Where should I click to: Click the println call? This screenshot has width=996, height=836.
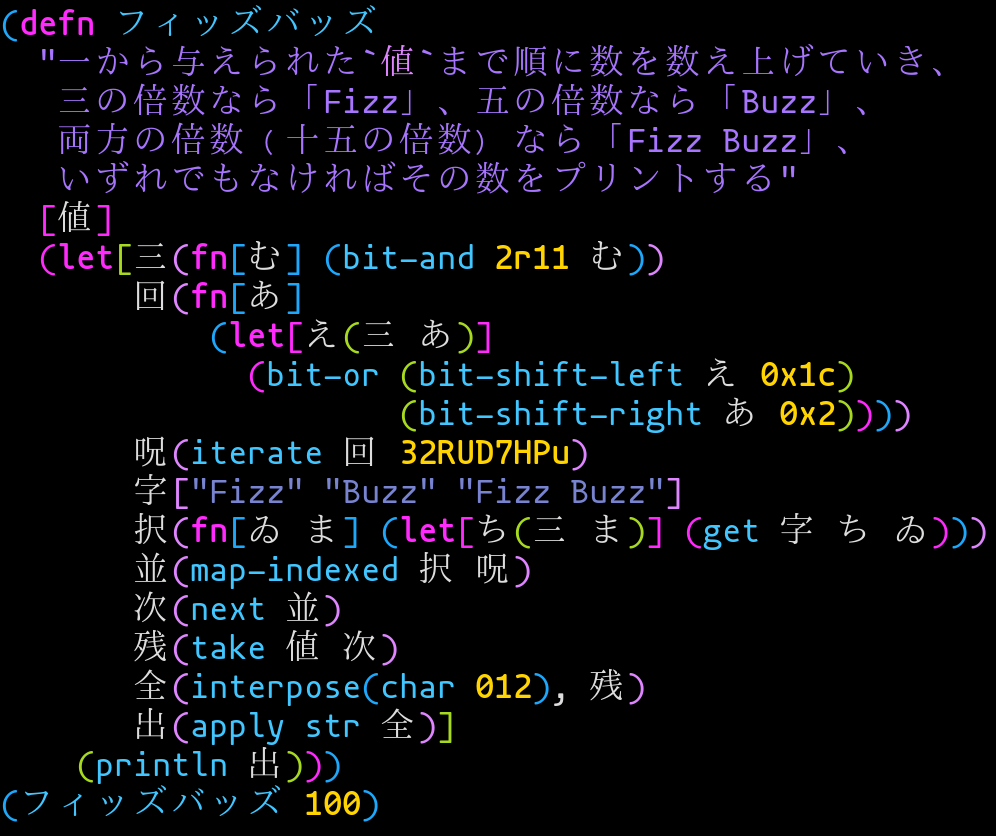tap(162, 766)
